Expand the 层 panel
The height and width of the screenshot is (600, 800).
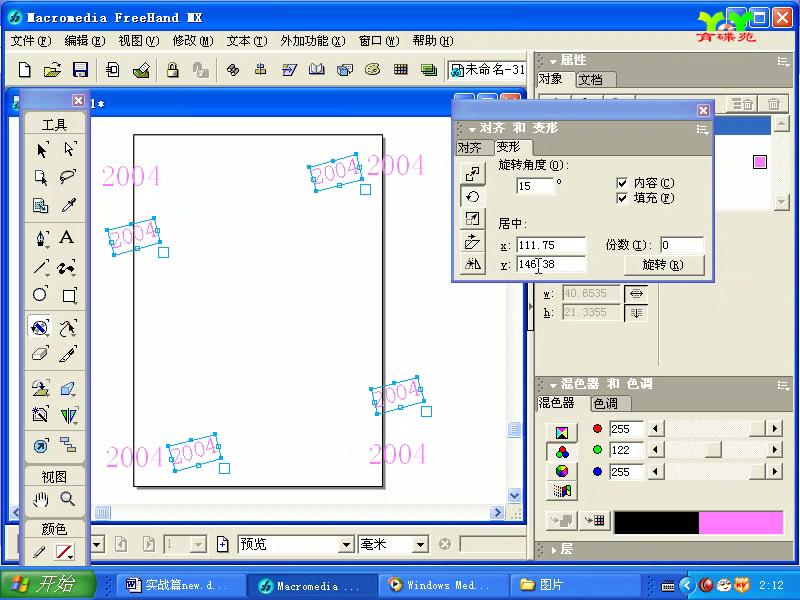554,550
